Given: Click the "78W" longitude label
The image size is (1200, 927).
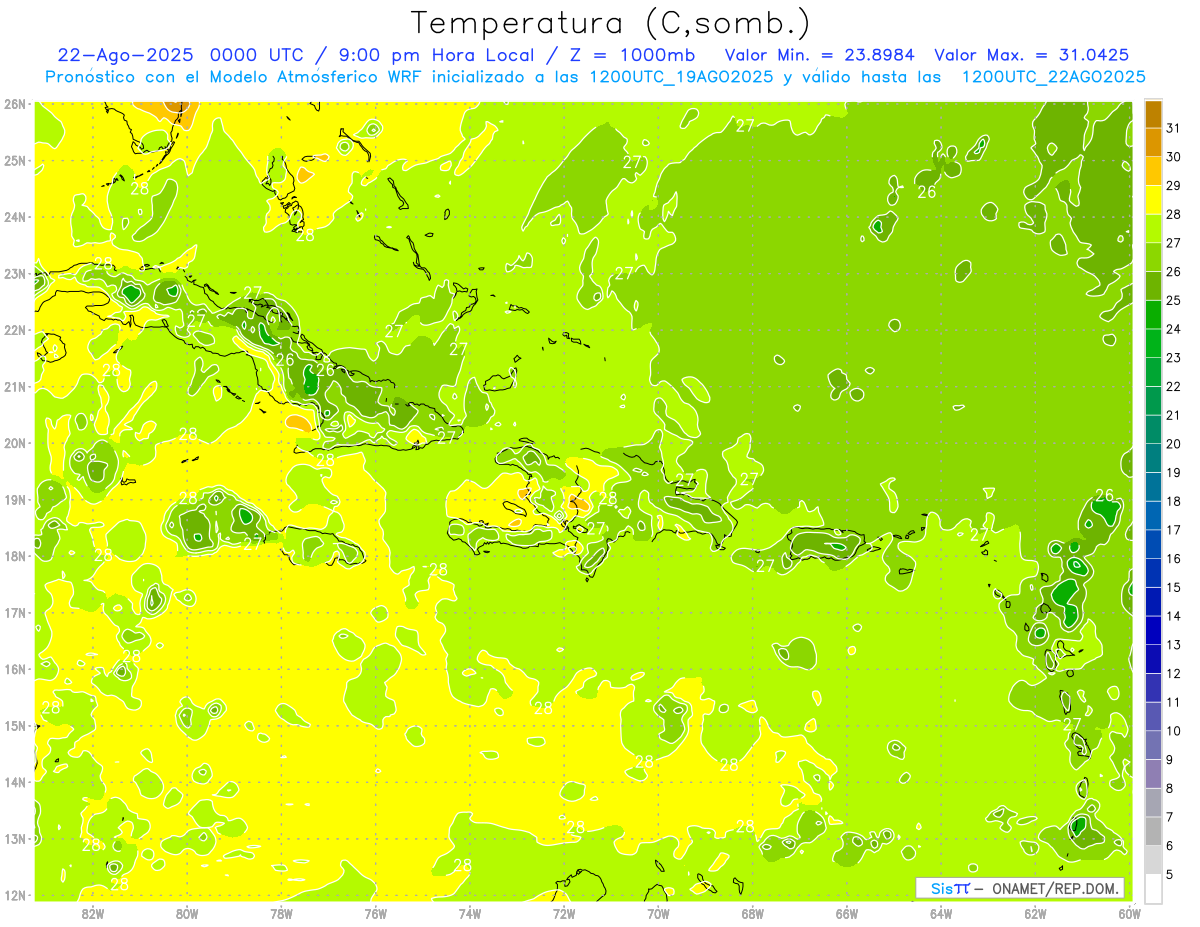Looking at the screenshot, I should pos(281,913).
